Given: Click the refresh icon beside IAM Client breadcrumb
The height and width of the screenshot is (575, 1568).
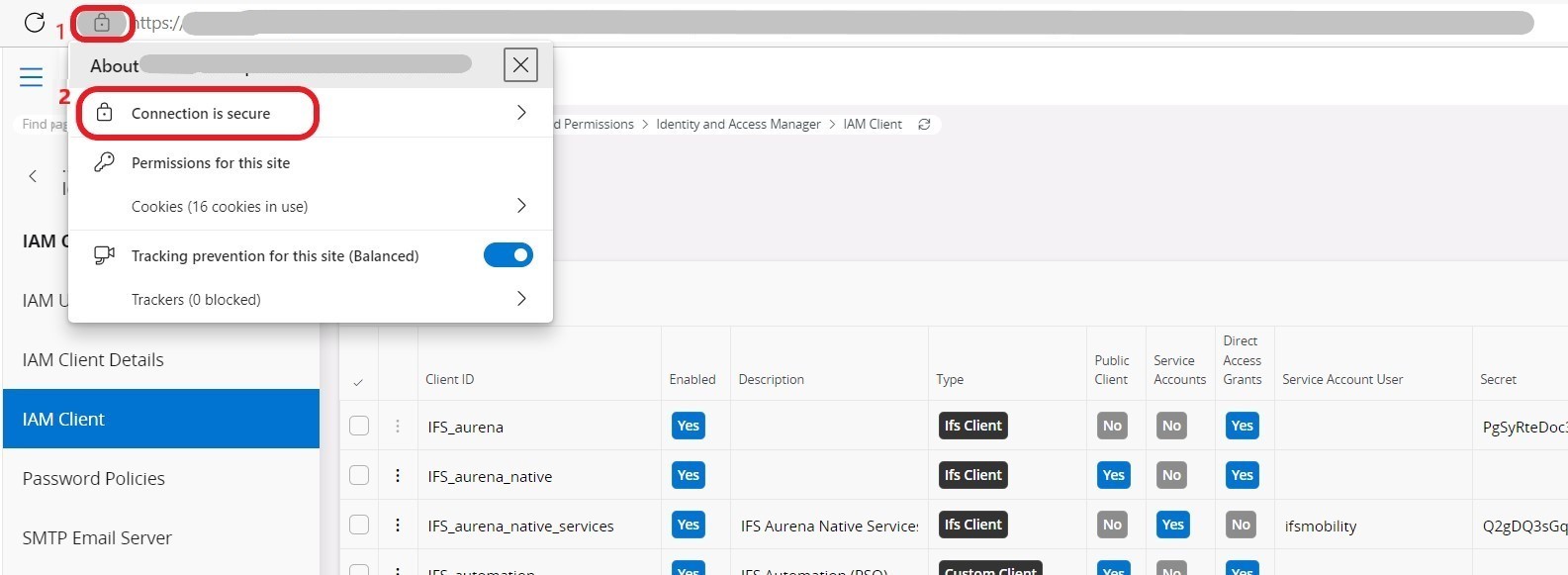Looking at the screenshot, I should pyautogui.click(x=924, y=125).
